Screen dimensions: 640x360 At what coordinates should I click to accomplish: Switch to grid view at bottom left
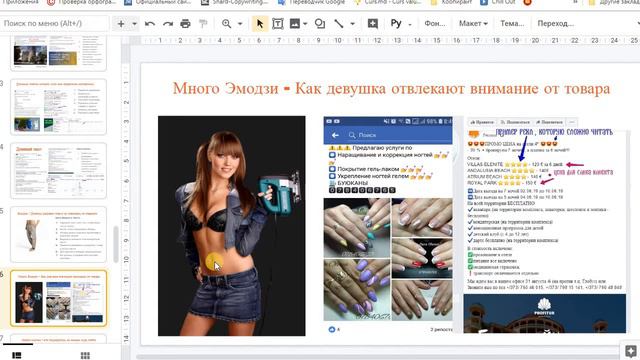(85, 355)
